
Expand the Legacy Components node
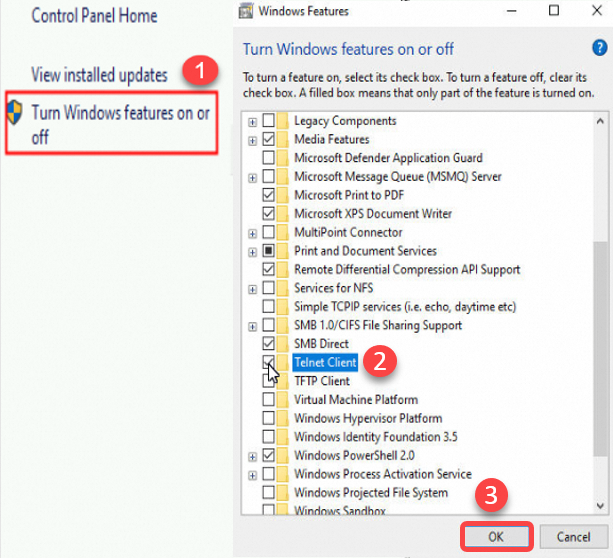[x=253, y=122]
